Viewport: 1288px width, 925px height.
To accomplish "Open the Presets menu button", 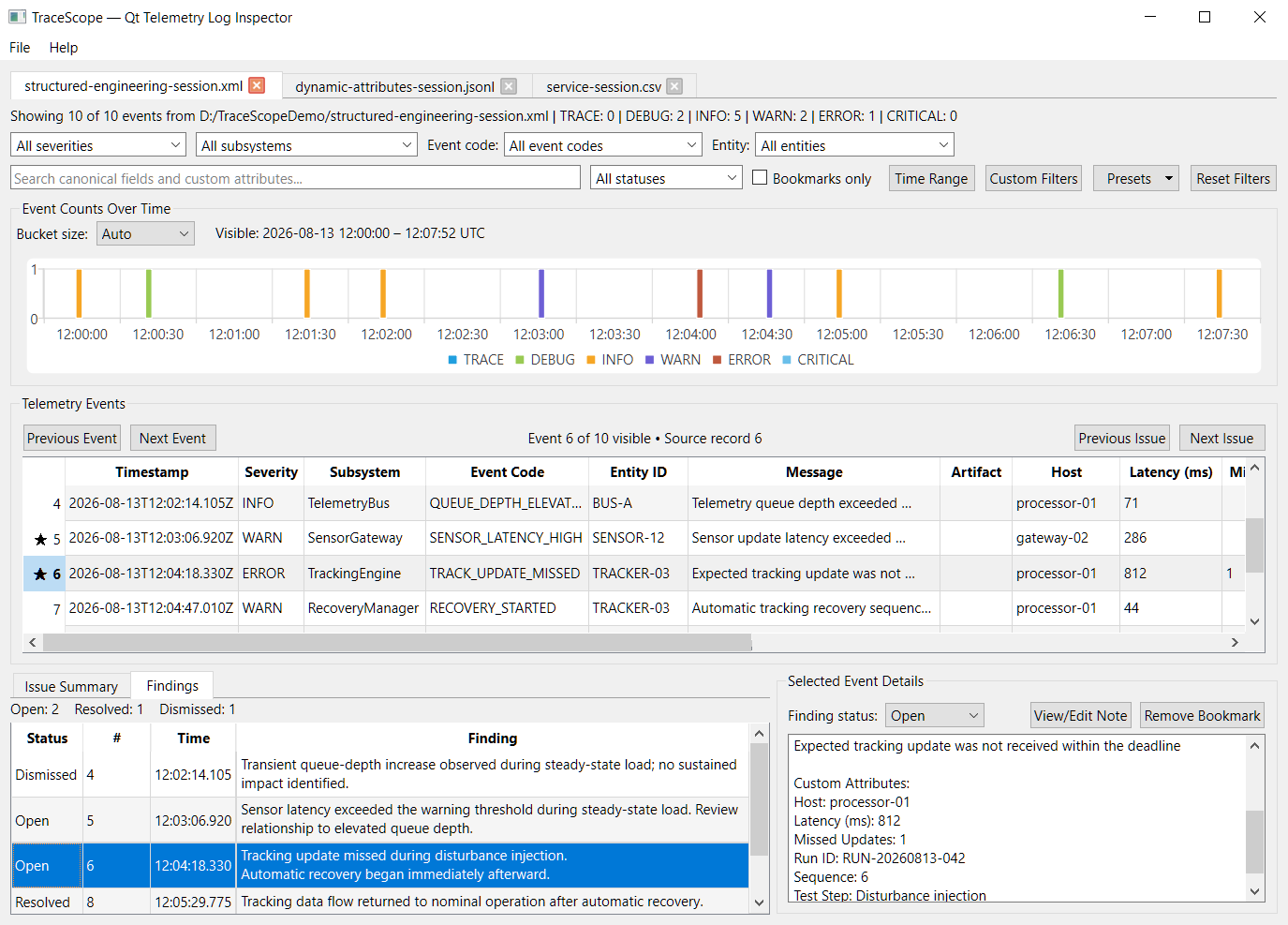I will click(1135, 178).
